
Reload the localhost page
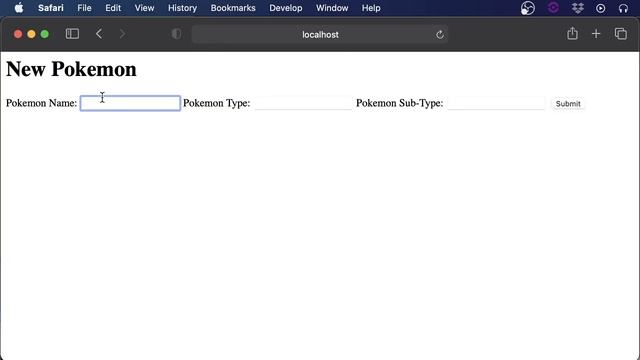pos(440,35)
